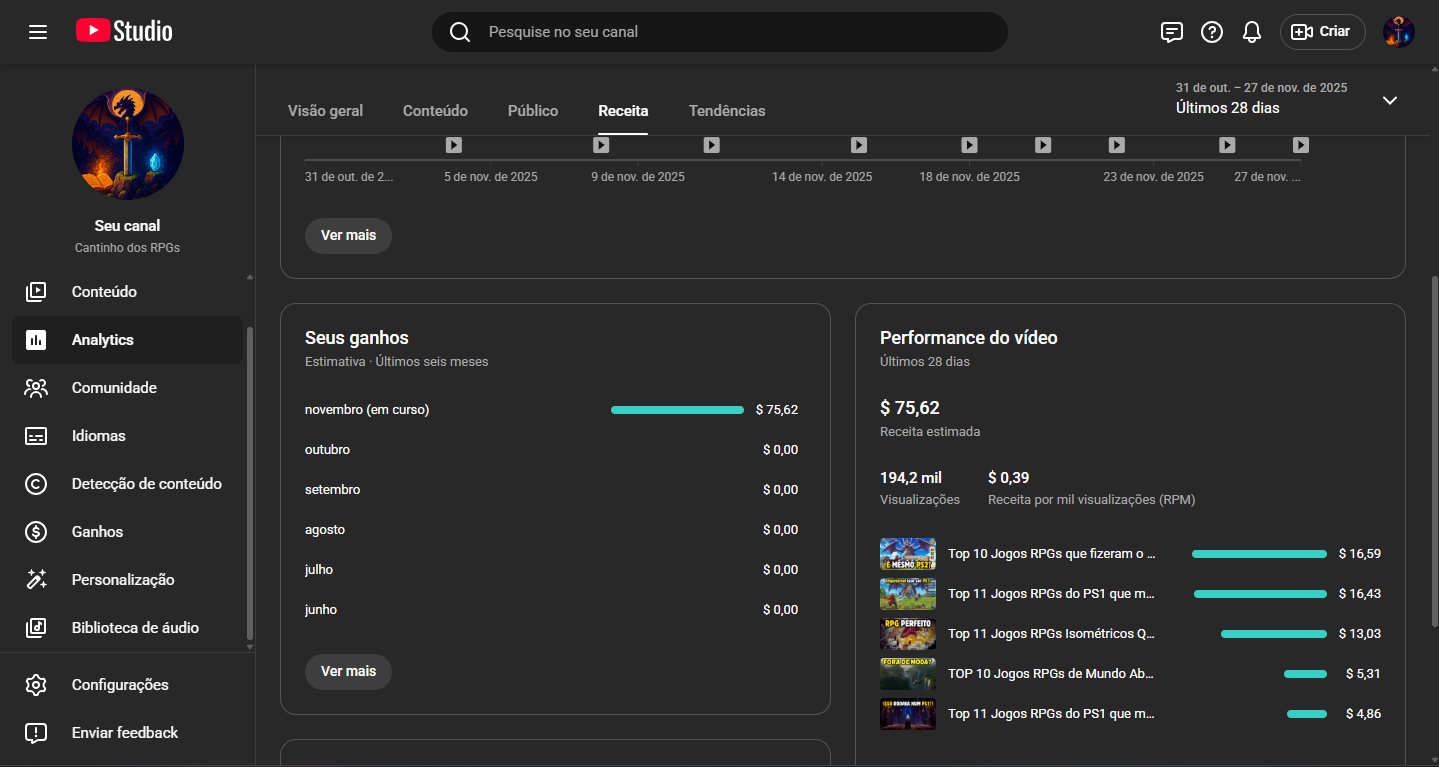Click the novembro earnings progress bar
Viewport: 1439px width, 767px height.
[x=677, y=410]
